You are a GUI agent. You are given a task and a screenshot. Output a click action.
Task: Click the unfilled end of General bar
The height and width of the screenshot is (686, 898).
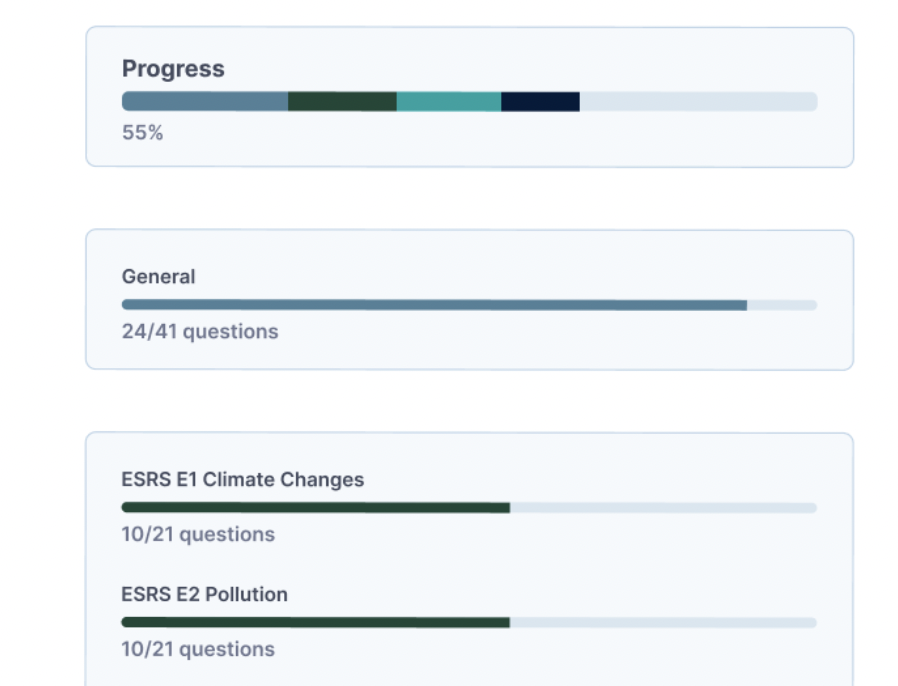(x=782, y=305)
